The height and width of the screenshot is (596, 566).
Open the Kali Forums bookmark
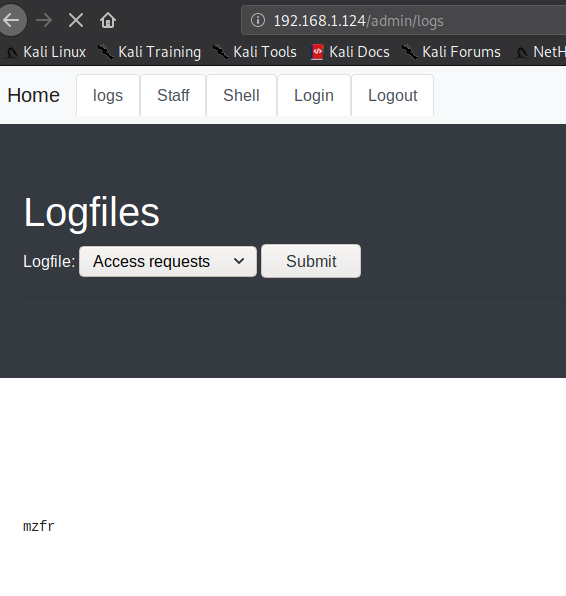click(451, 52)
